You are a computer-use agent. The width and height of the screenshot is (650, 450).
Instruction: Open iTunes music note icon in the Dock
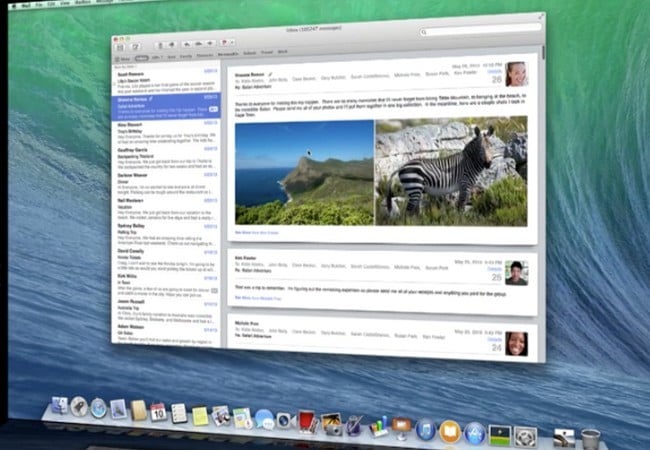pyautogui.click(x=426, y=429)
